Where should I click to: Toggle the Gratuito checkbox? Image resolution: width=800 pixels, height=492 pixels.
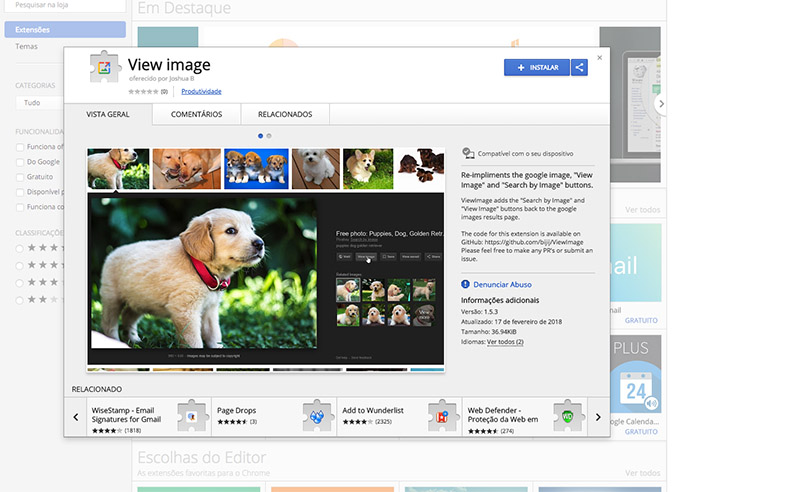click(x=20, y=177)
